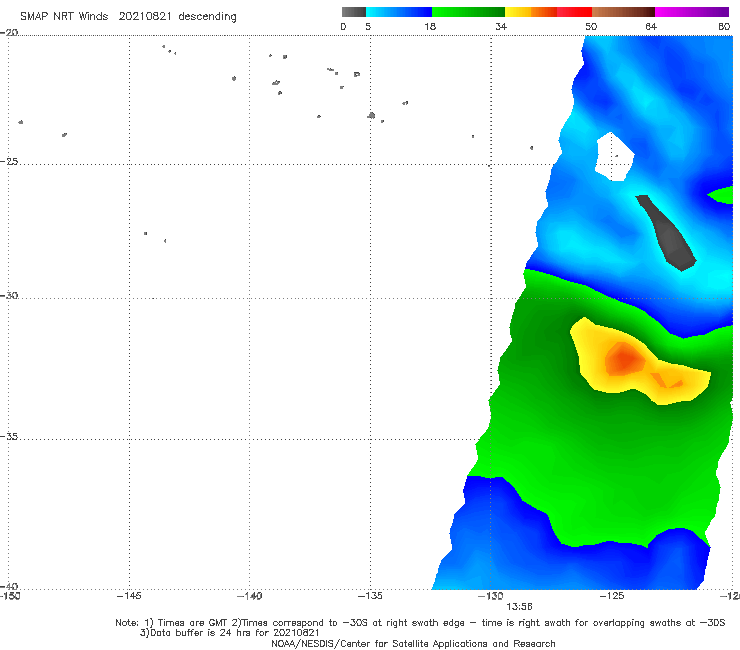Viewport: 740px width, 650px height.
Task: Click the cyan-to-blue 5–18 color bar segment
Action: pos(399,12)
